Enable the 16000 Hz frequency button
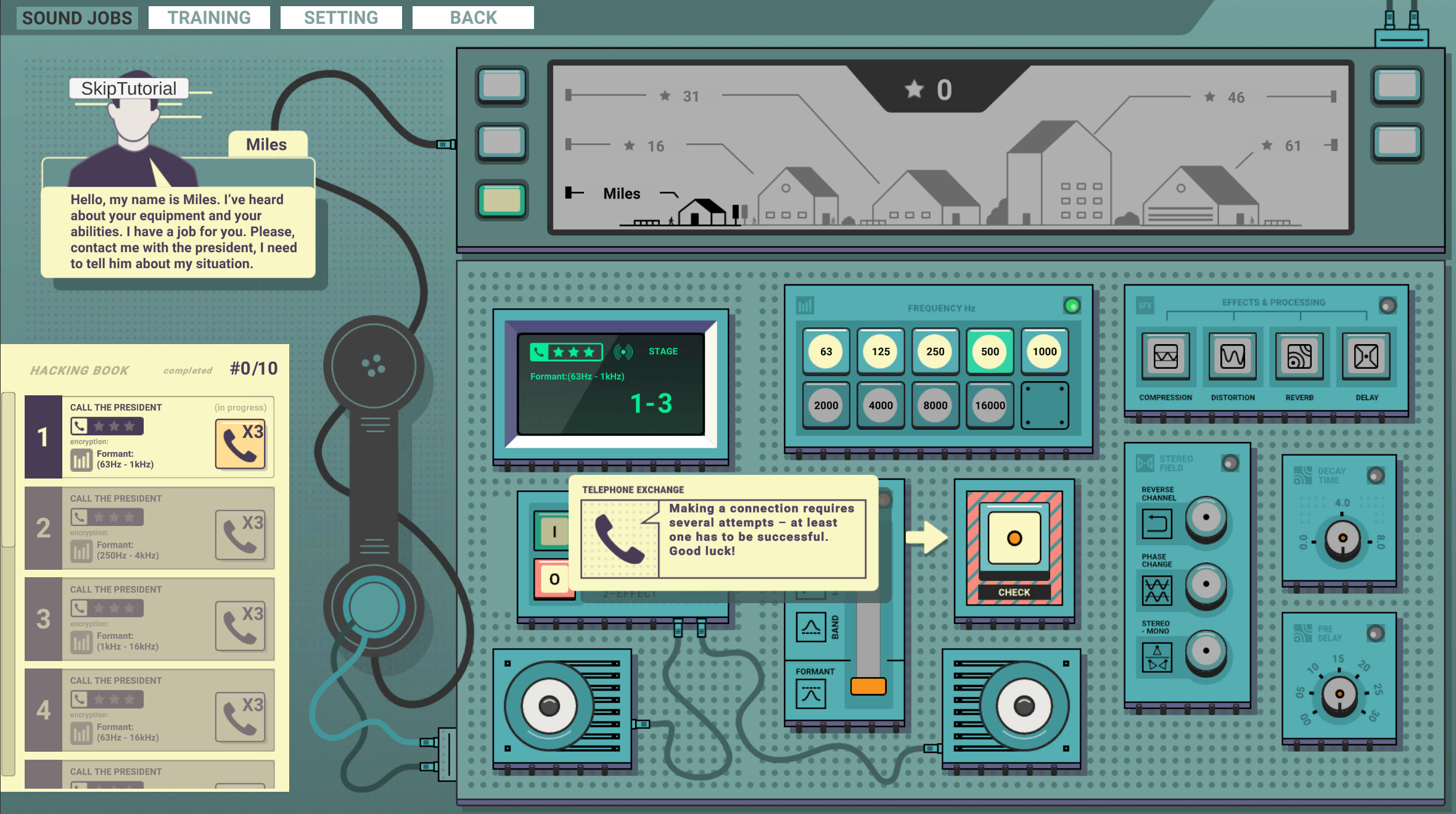The width and height of the screenshot is (1456, 814). 990,405
